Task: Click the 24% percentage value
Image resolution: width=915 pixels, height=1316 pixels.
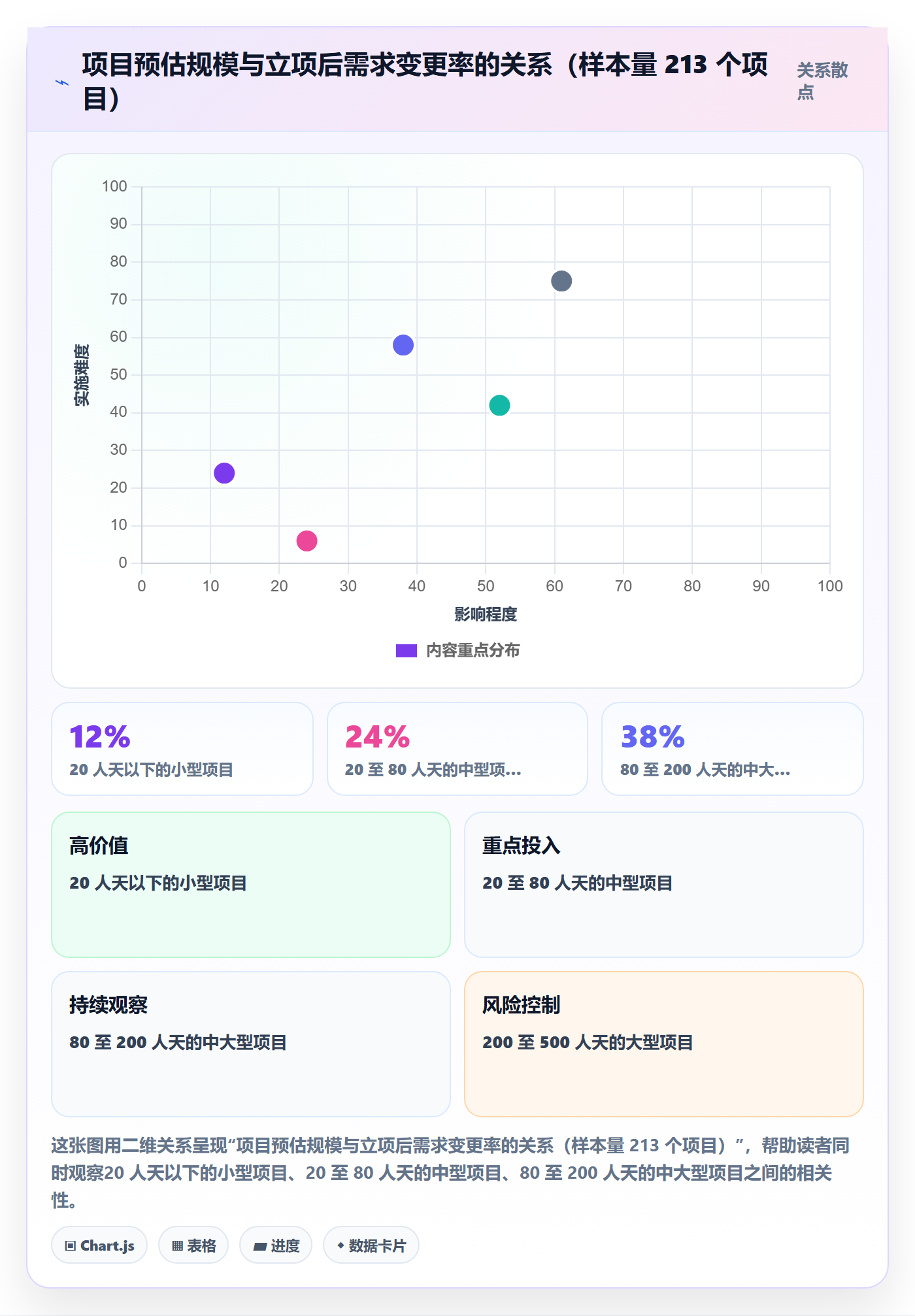Action: tap(377, 737)
